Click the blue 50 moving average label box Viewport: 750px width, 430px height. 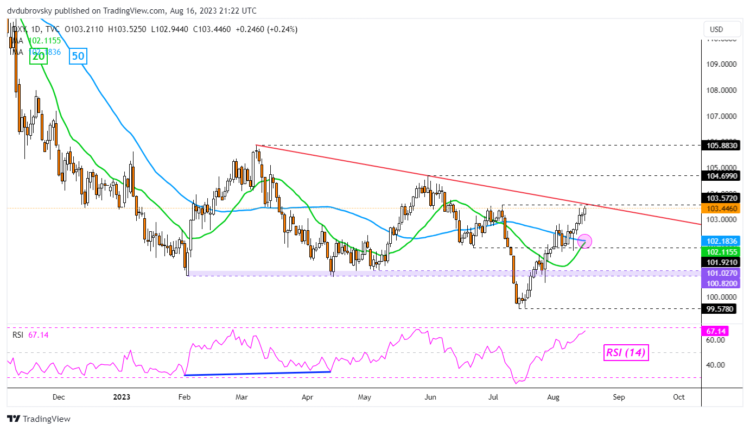pyautogui.click(x=80, y=59)
